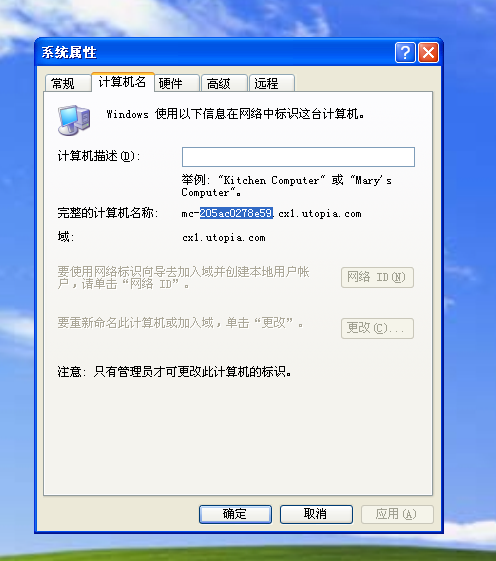Click the 网络 ID button
496x561 pixels.
(377, 277)
